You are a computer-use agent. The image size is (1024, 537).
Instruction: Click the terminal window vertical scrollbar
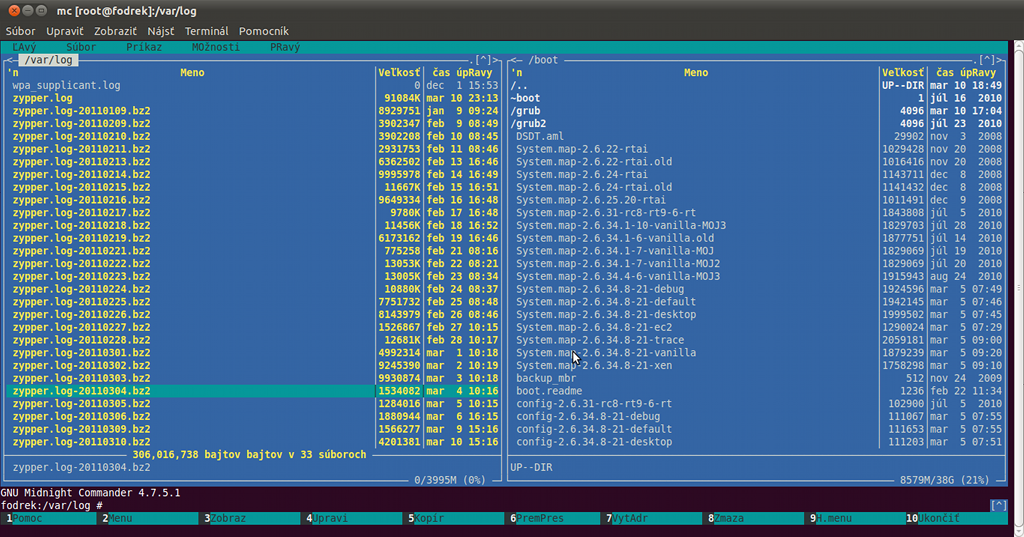pos(1019,287)
